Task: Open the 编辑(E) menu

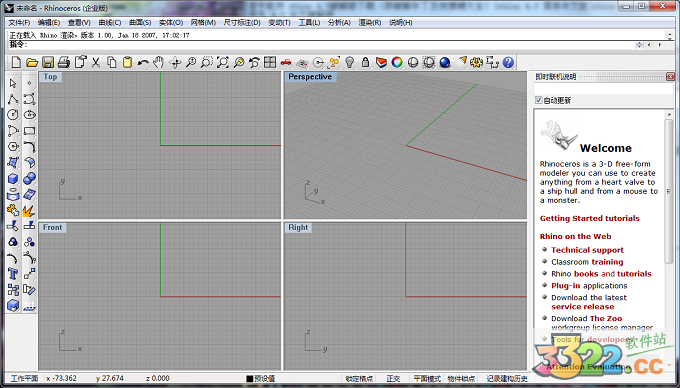Action: (x=49, y=23)
